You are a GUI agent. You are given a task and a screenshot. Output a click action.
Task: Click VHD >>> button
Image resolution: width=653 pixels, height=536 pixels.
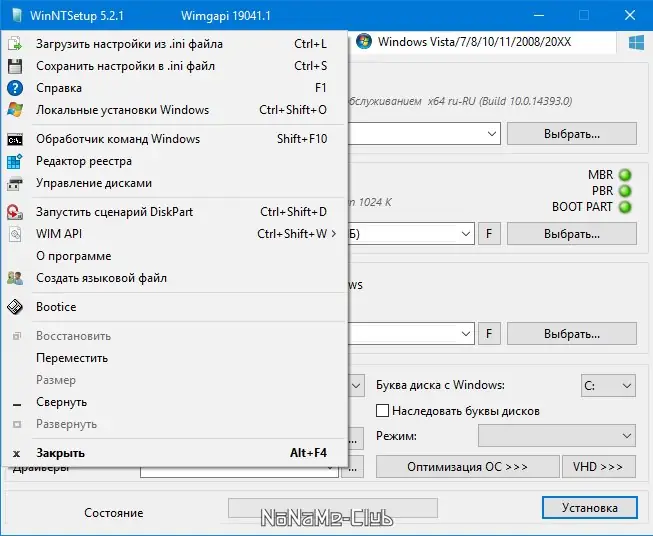click(x=598, y=466)
